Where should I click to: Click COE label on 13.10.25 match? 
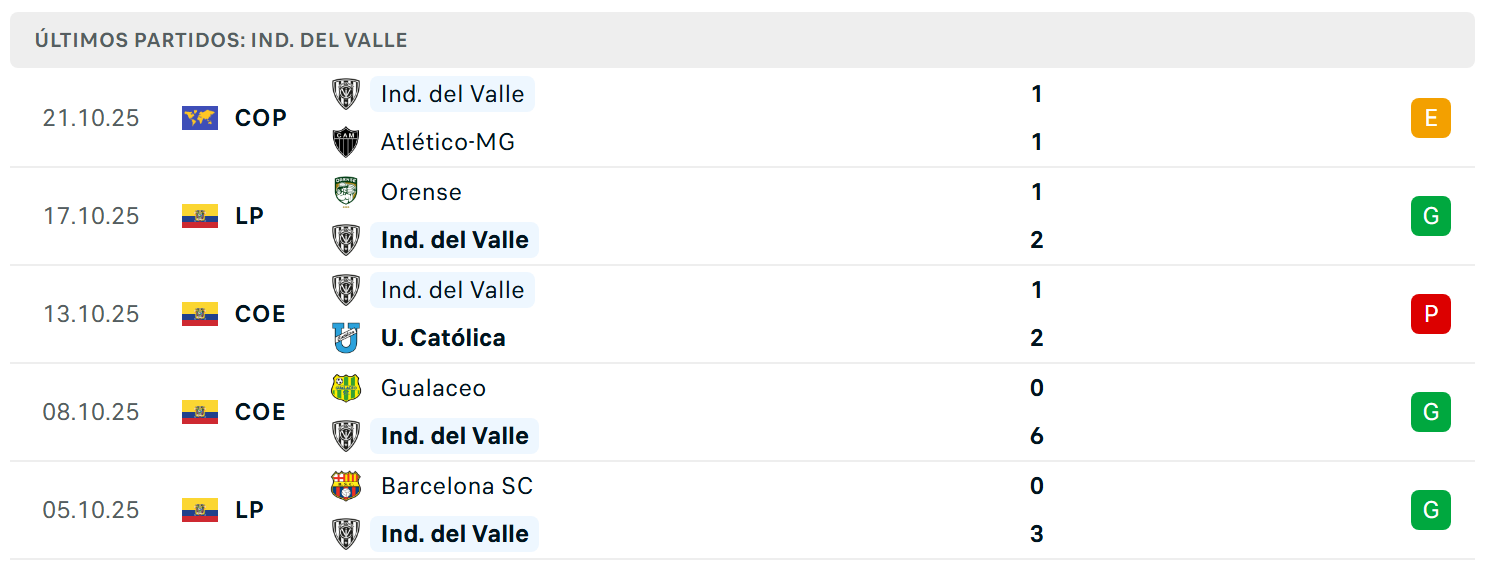click(x=260, y=314)
